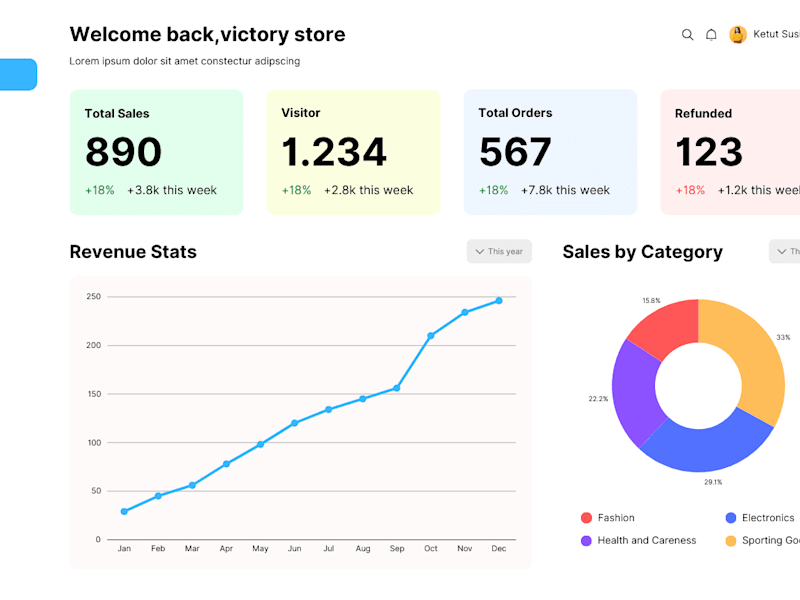Click the green +18% in Total Sales card
800x600 pixels.
tap(99, 190)
